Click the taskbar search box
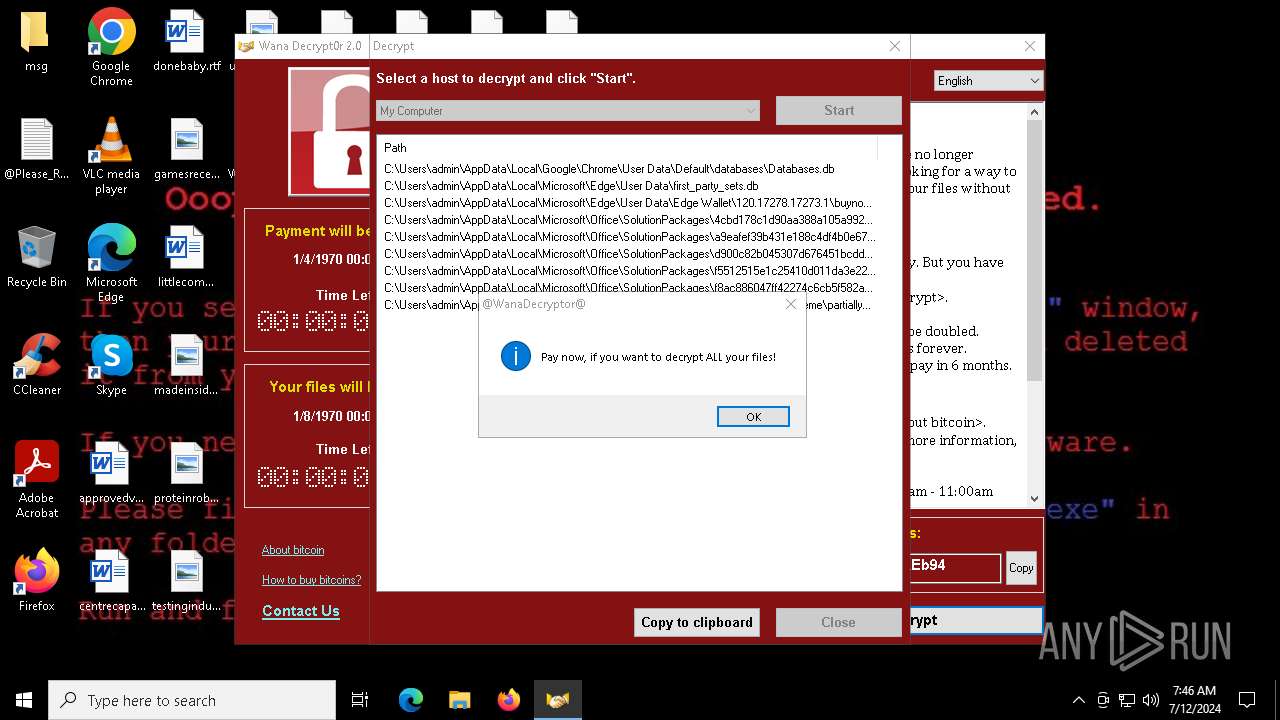 point(192,700)
